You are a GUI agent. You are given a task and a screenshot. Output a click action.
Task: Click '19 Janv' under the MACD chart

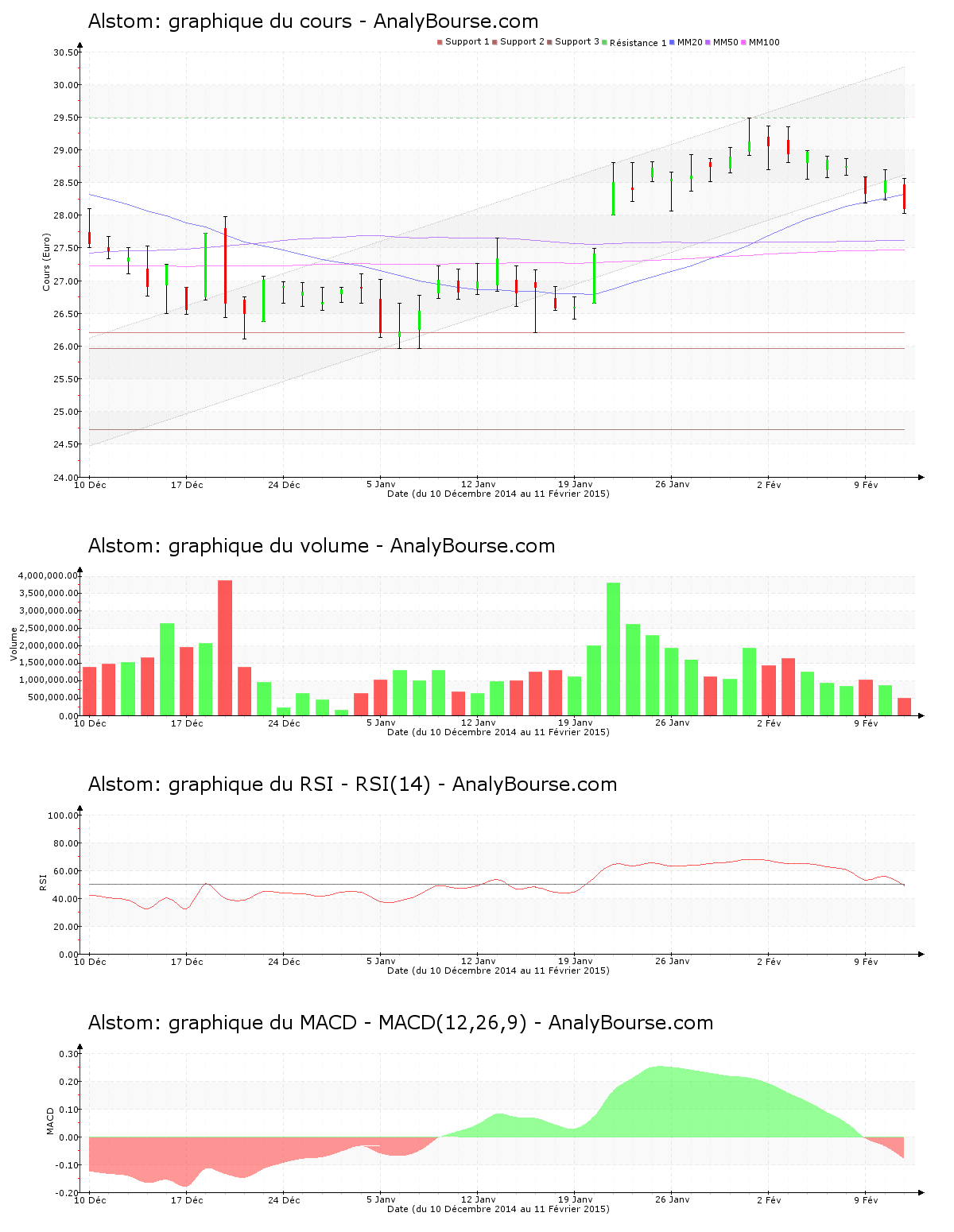coord(575,1200)
